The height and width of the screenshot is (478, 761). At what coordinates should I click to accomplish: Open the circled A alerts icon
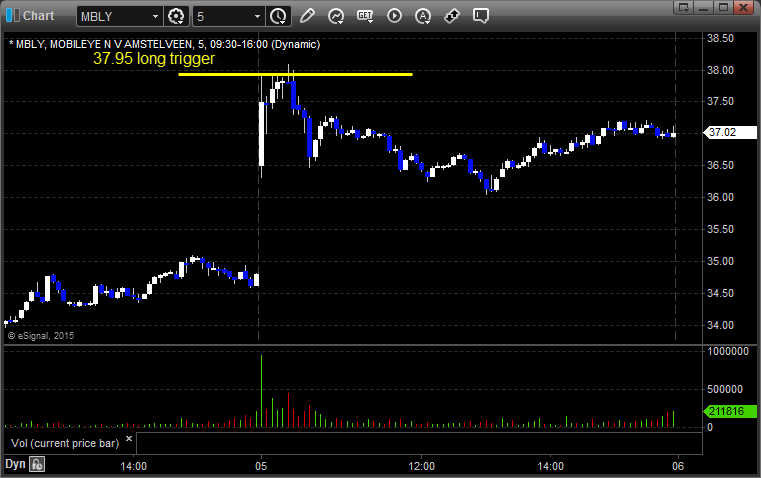point(423,16)
